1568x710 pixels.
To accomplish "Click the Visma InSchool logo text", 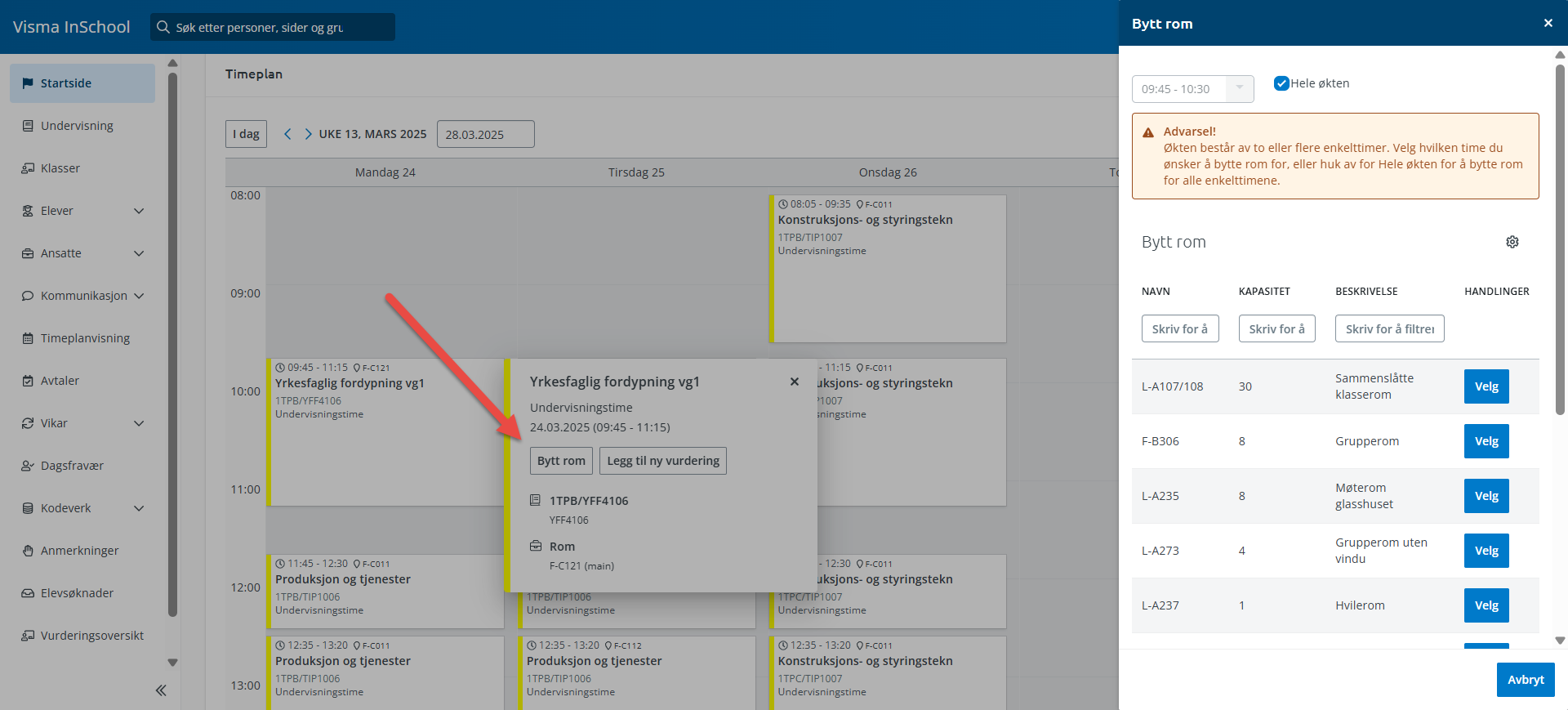I will click(x=72, y=27).
